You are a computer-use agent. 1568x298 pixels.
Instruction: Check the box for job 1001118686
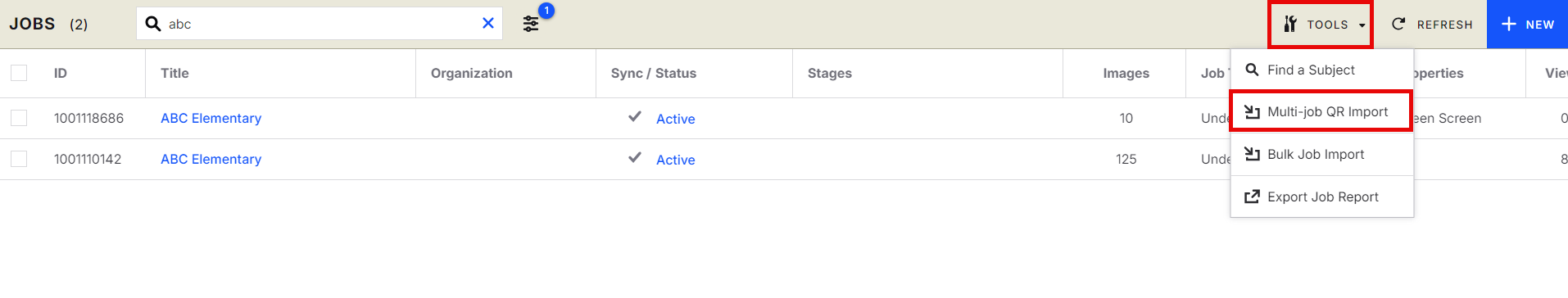19,118
